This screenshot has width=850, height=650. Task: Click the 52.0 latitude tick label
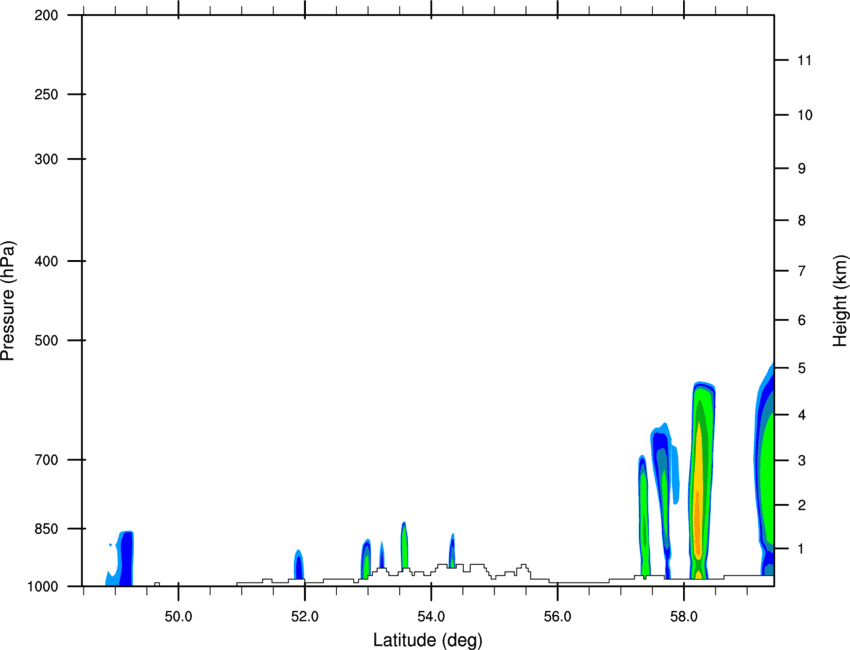305,617
